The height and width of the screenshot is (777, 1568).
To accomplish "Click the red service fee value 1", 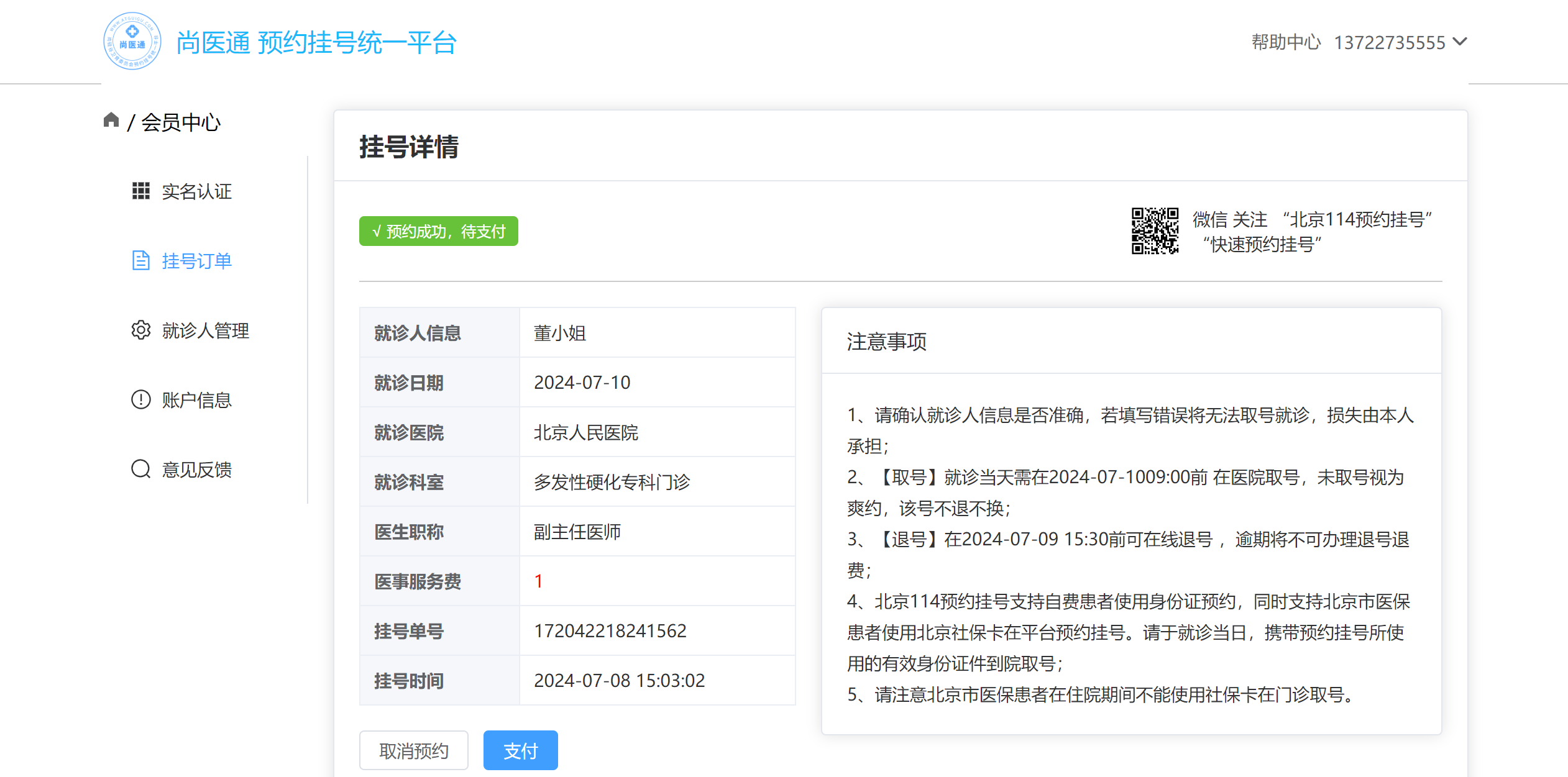I will 539,581.
